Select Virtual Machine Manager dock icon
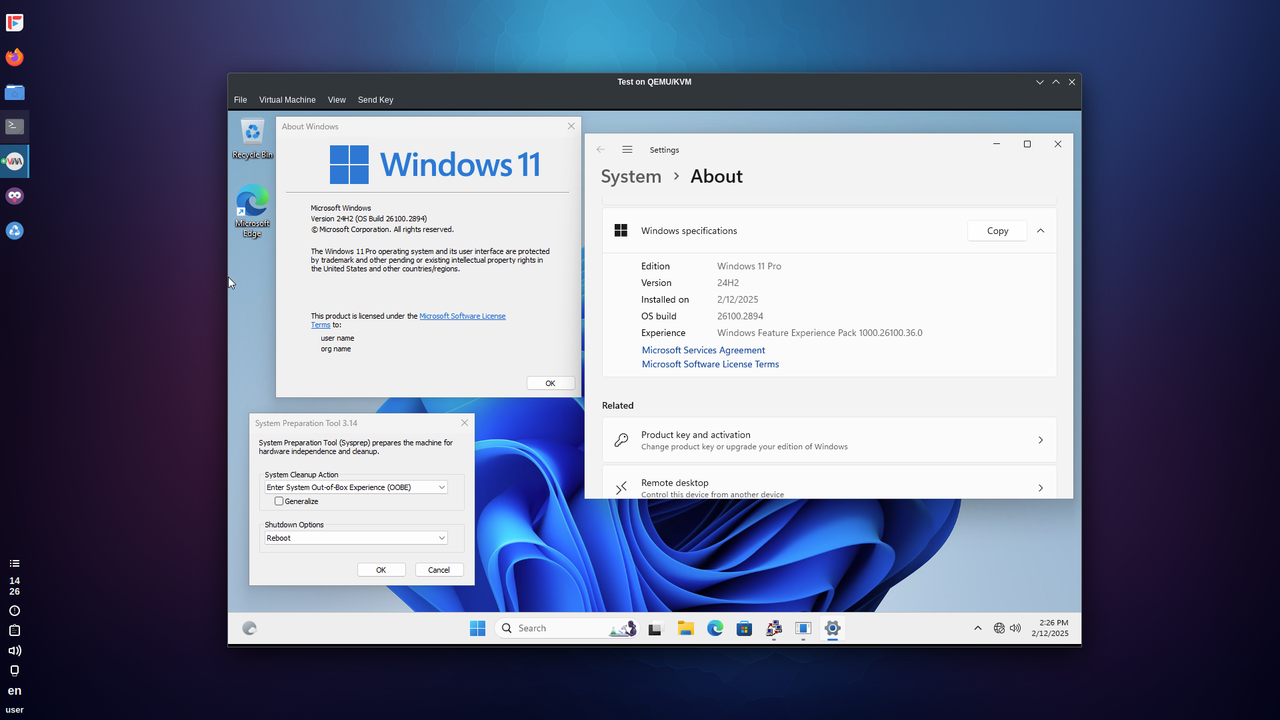The width and height of the screenshot is (1280, 720). [x=14, y=161]
